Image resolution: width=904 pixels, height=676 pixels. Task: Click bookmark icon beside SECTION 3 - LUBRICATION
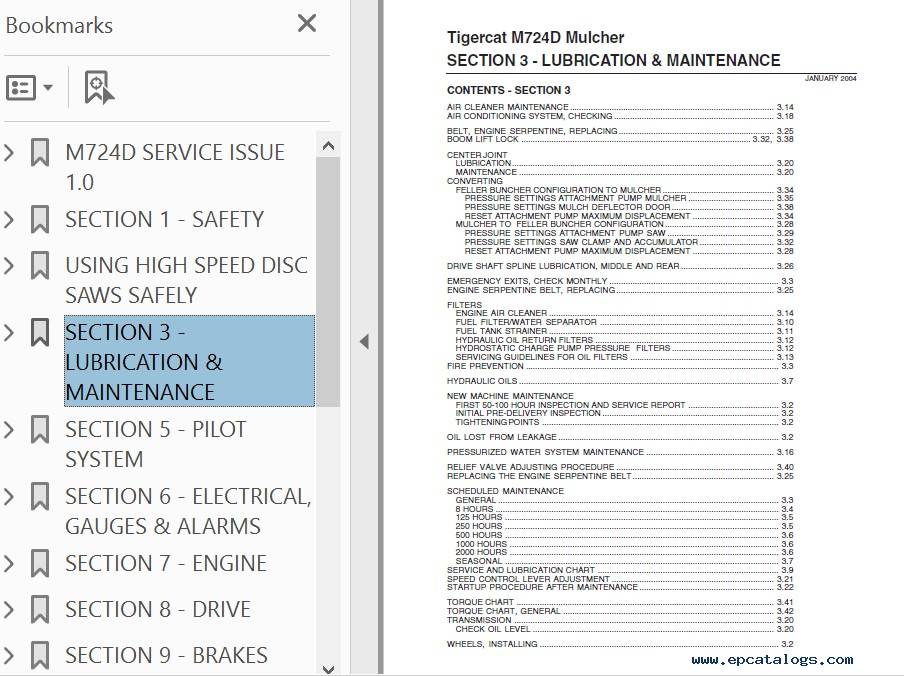[40, 333]
